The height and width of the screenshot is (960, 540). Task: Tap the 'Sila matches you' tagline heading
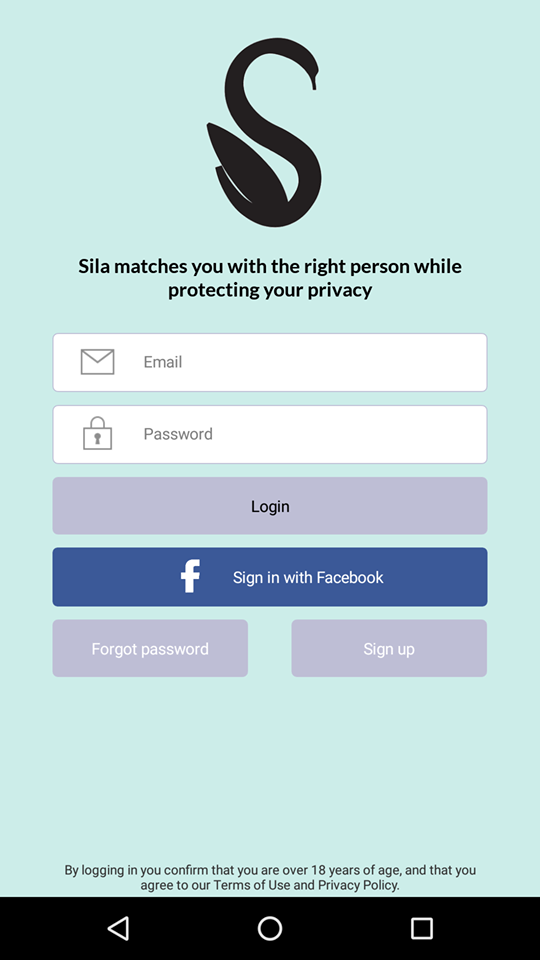coord(270,266)
